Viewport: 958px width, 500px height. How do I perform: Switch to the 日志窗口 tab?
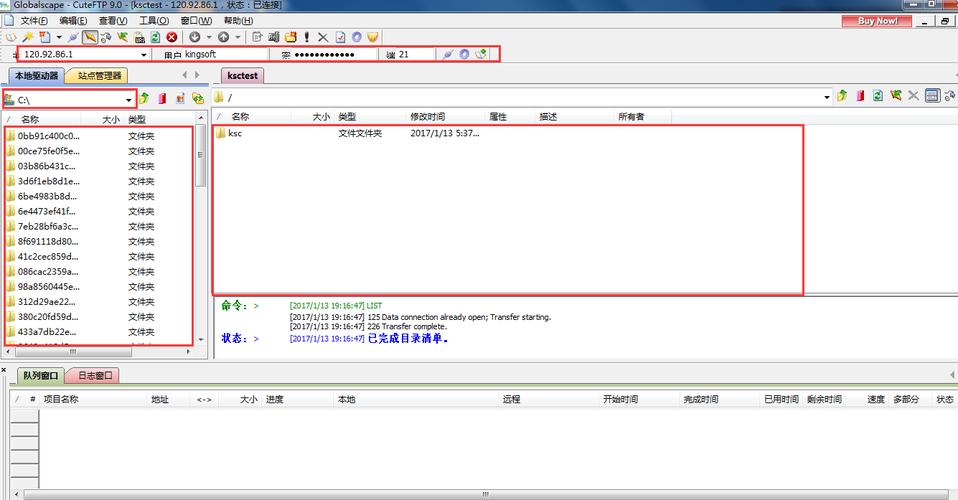coord(94,376)
